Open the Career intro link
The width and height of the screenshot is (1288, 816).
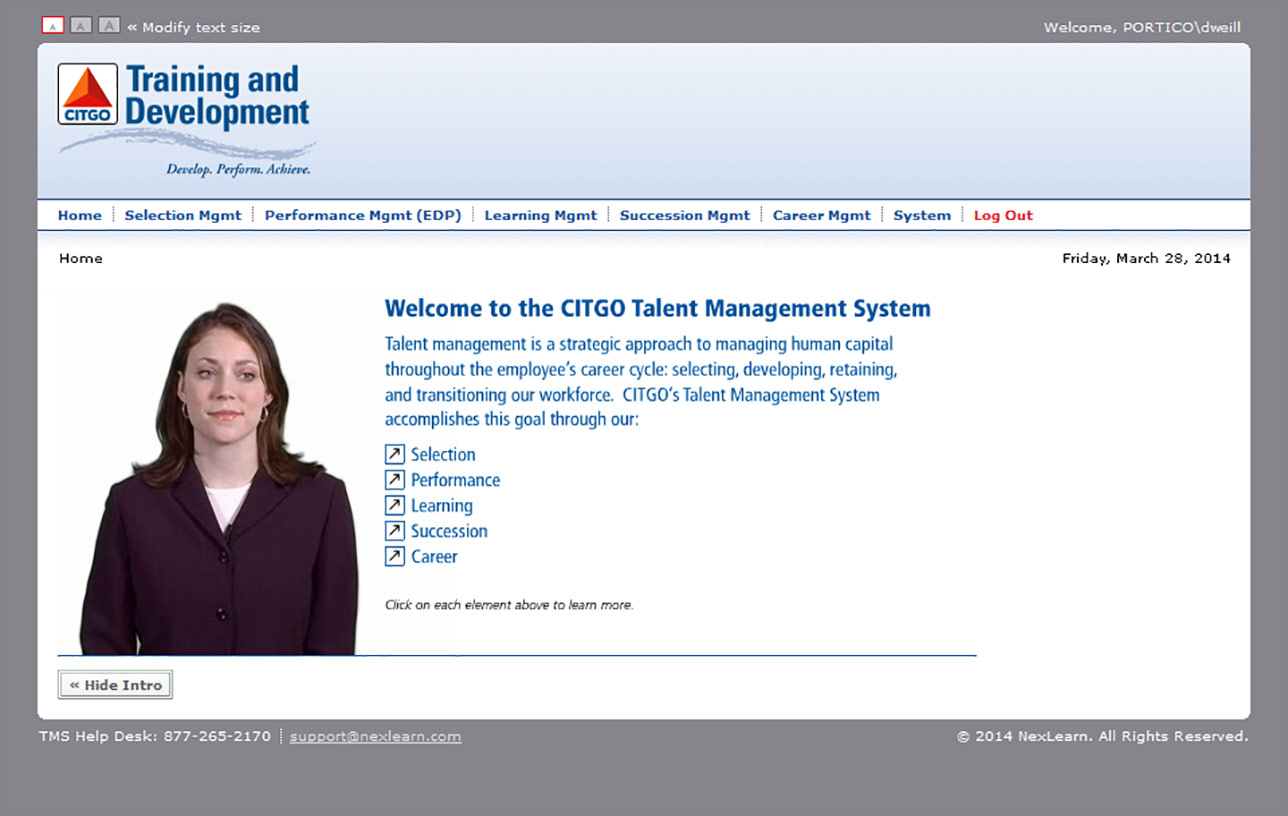(434, 557)
